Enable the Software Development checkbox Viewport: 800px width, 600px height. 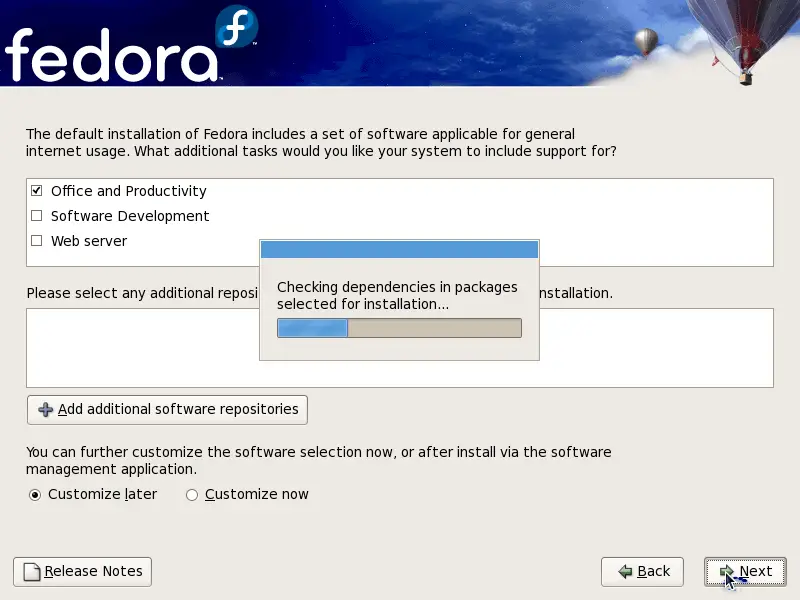(36, 216)
